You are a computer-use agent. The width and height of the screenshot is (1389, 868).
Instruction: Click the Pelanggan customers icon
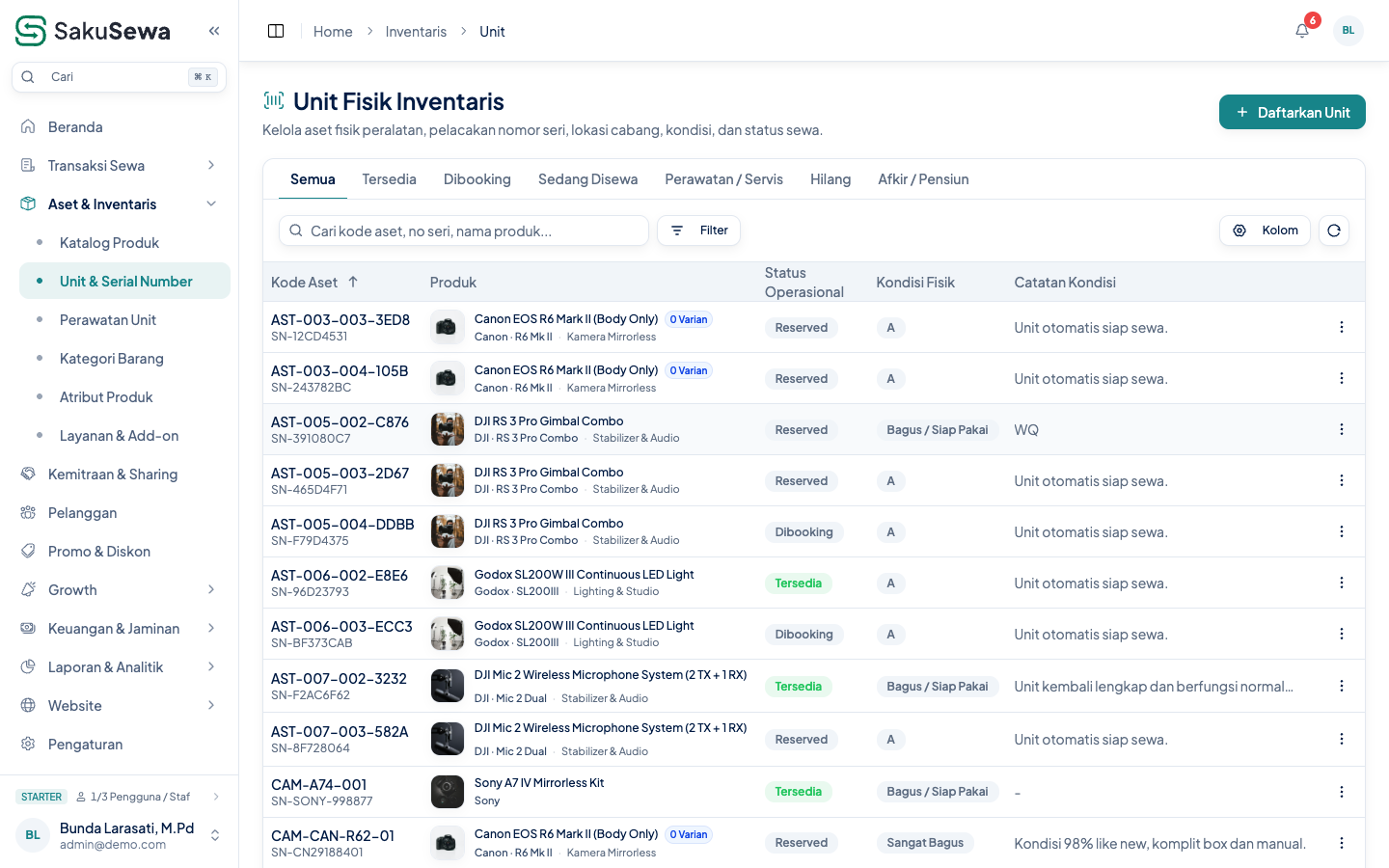click(x=28, y=512)
